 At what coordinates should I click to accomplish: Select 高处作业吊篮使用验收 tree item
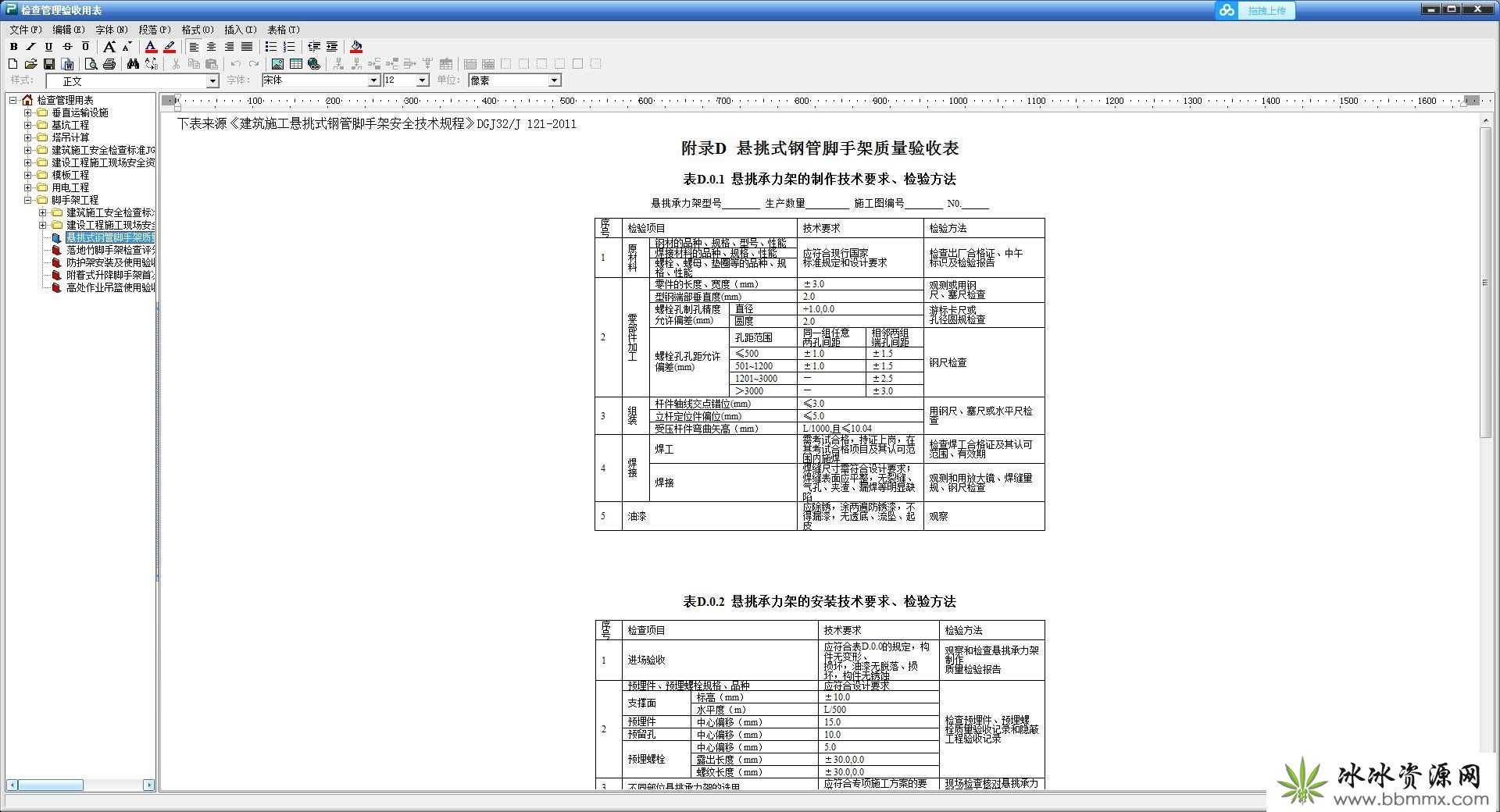pyautogui.click(x=110, y=287)
